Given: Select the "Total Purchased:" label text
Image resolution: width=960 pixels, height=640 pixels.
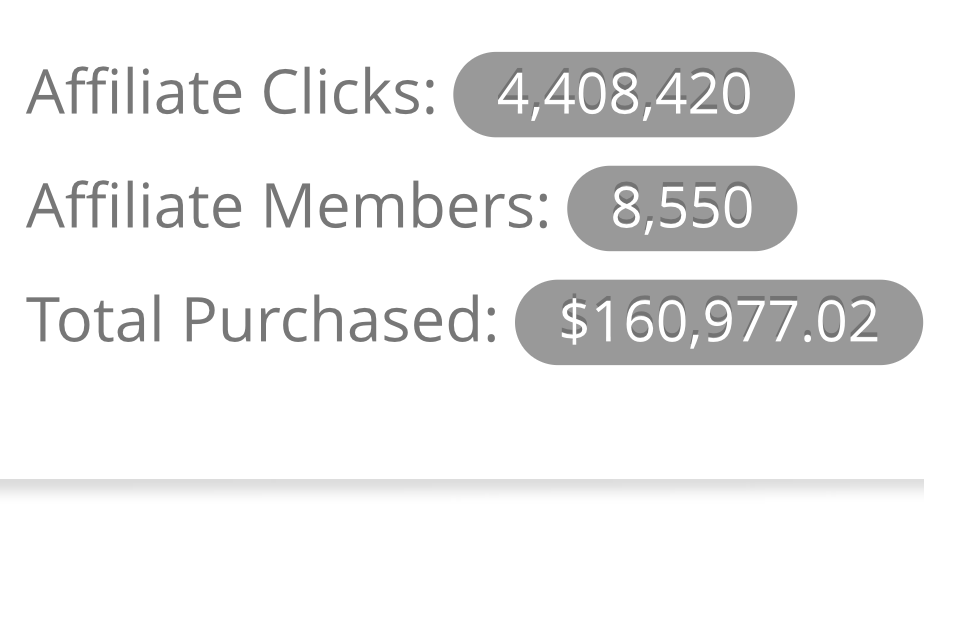Looking at the screenshot, I should [x=262, y=320].
